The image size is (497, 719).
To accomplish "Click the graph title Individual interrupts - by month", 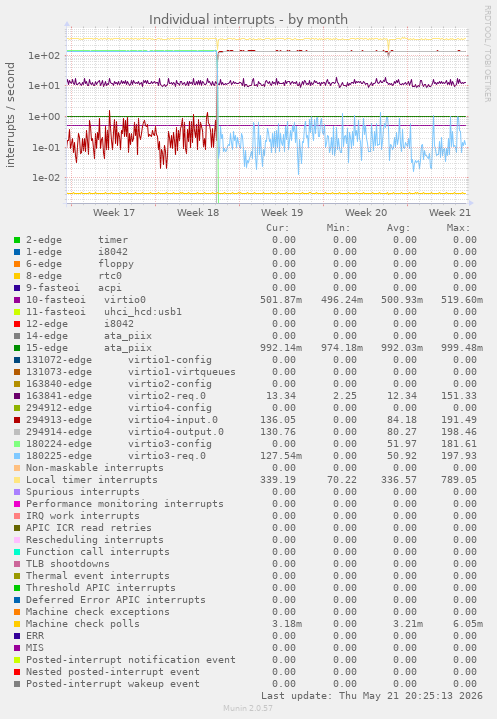I will pos(248,20).
